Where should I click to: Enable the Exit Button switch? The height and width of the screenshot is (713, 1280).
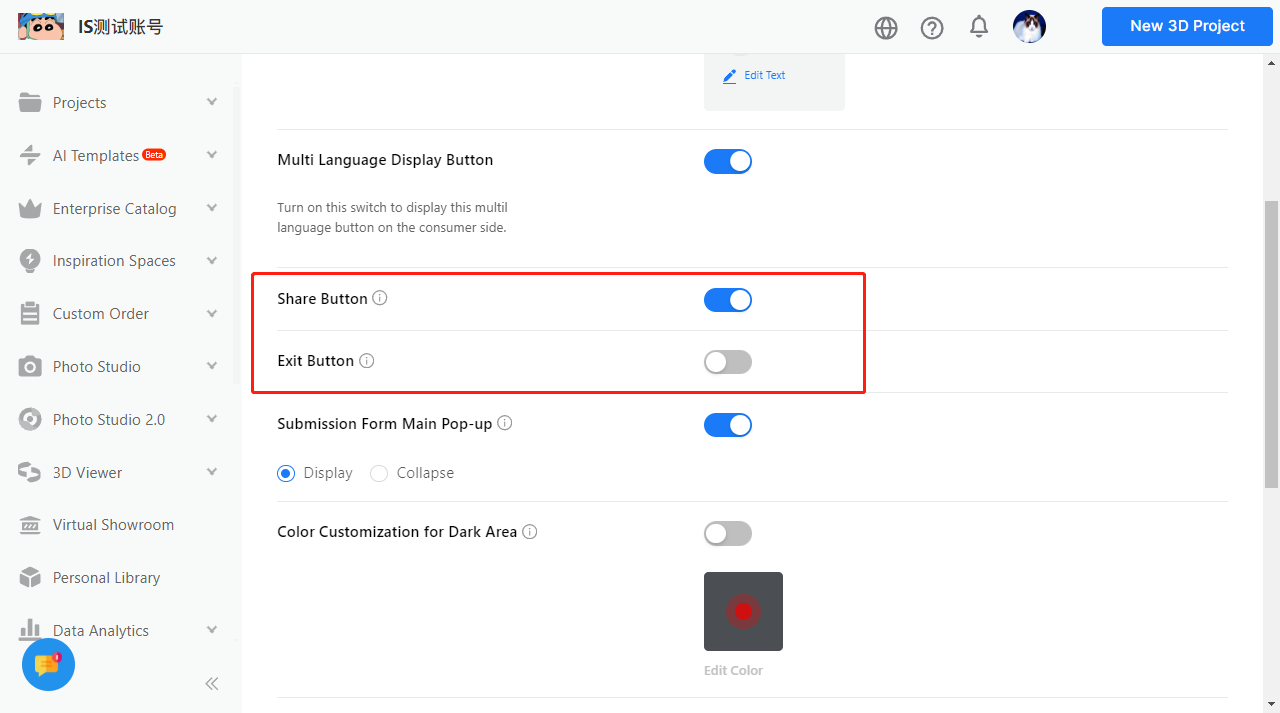pyautogui.click(x=728, y=362)
